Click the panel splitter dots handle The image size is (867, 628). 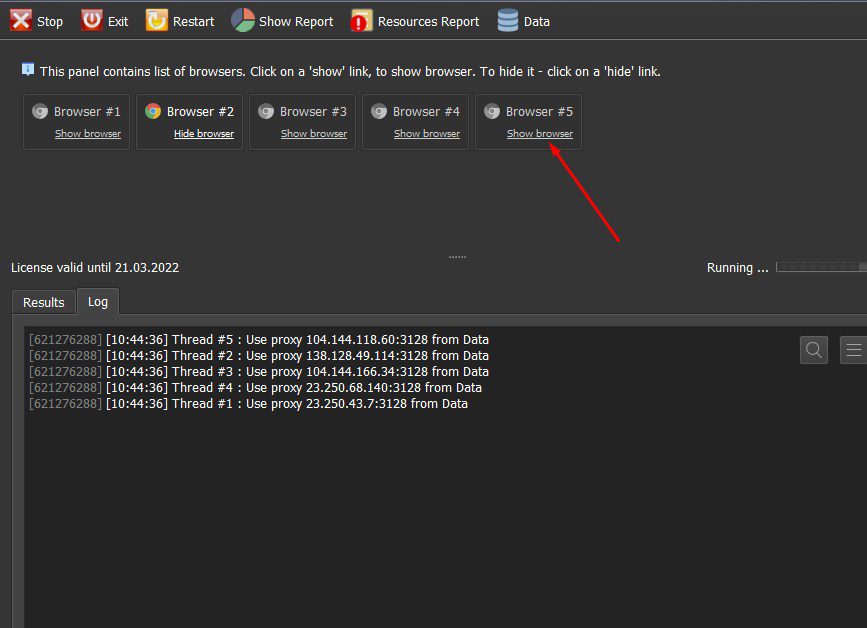pos(457,257)
